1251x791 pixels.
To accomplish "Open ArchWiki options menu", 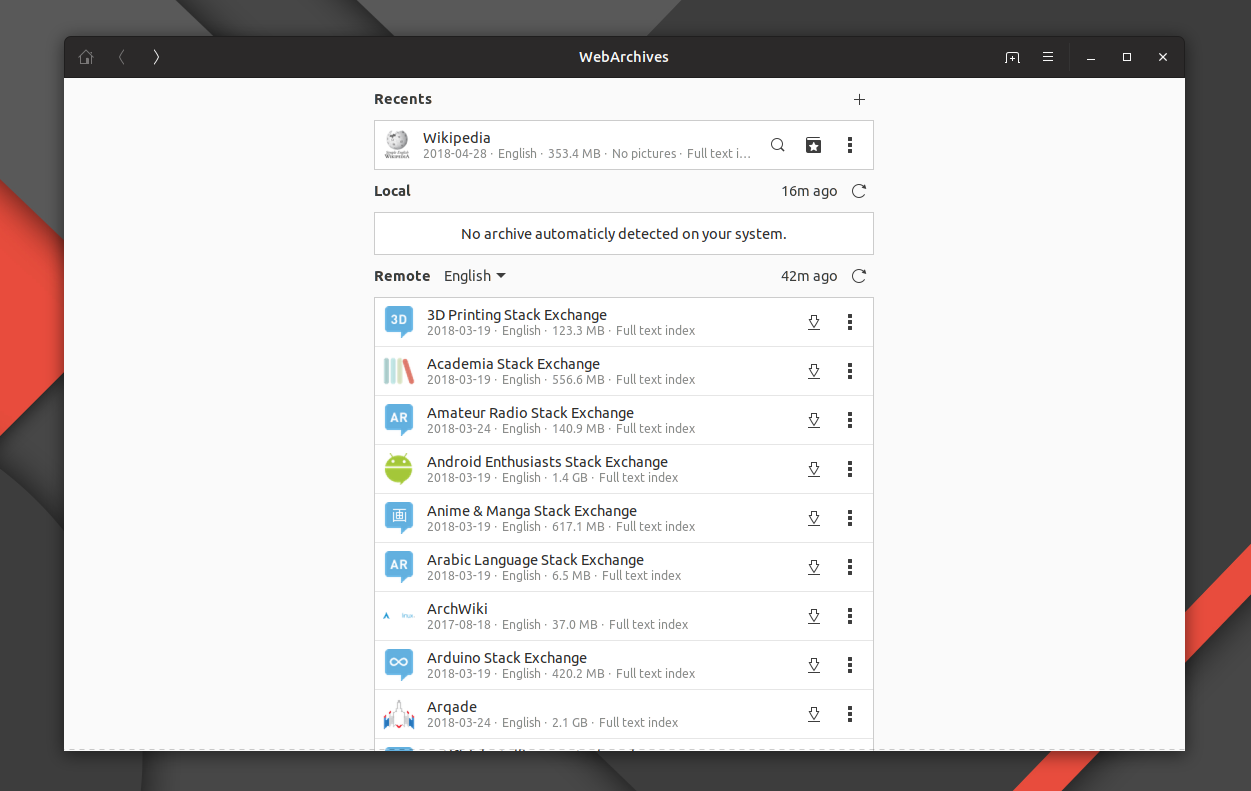I will coord(850,616).
